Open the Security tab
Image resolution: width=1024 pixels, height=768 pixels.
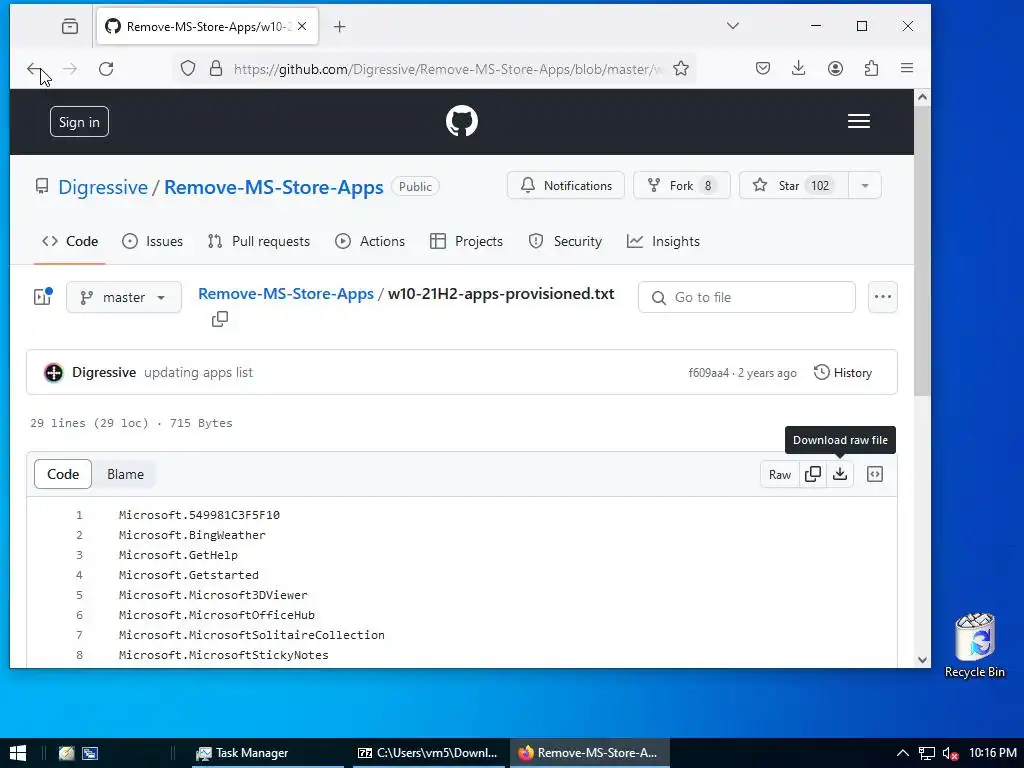pos(565,241)
